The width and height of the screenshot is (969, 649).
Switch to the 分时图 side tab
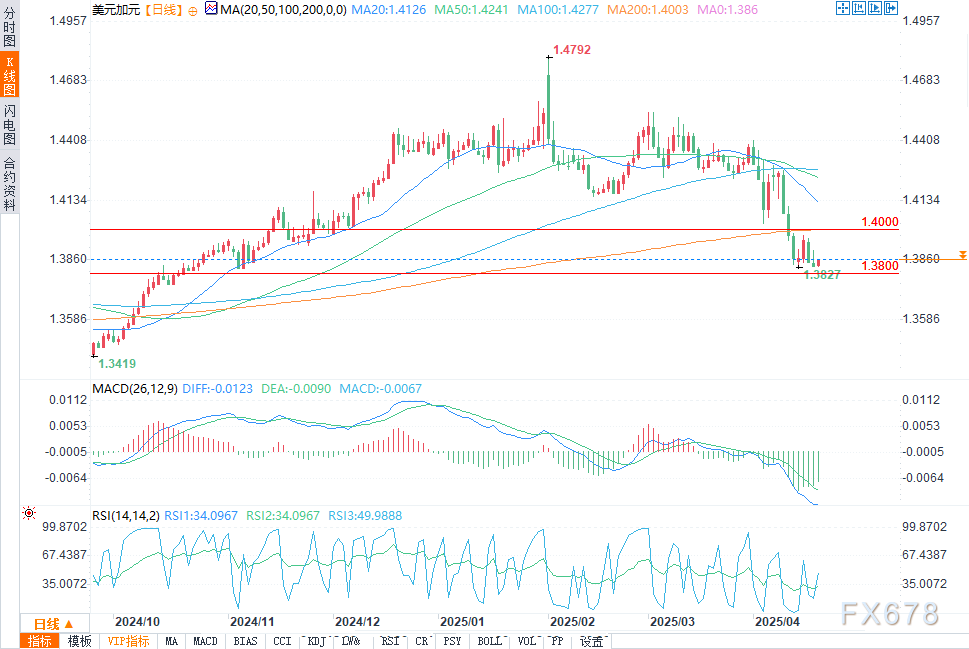point(9,29)
